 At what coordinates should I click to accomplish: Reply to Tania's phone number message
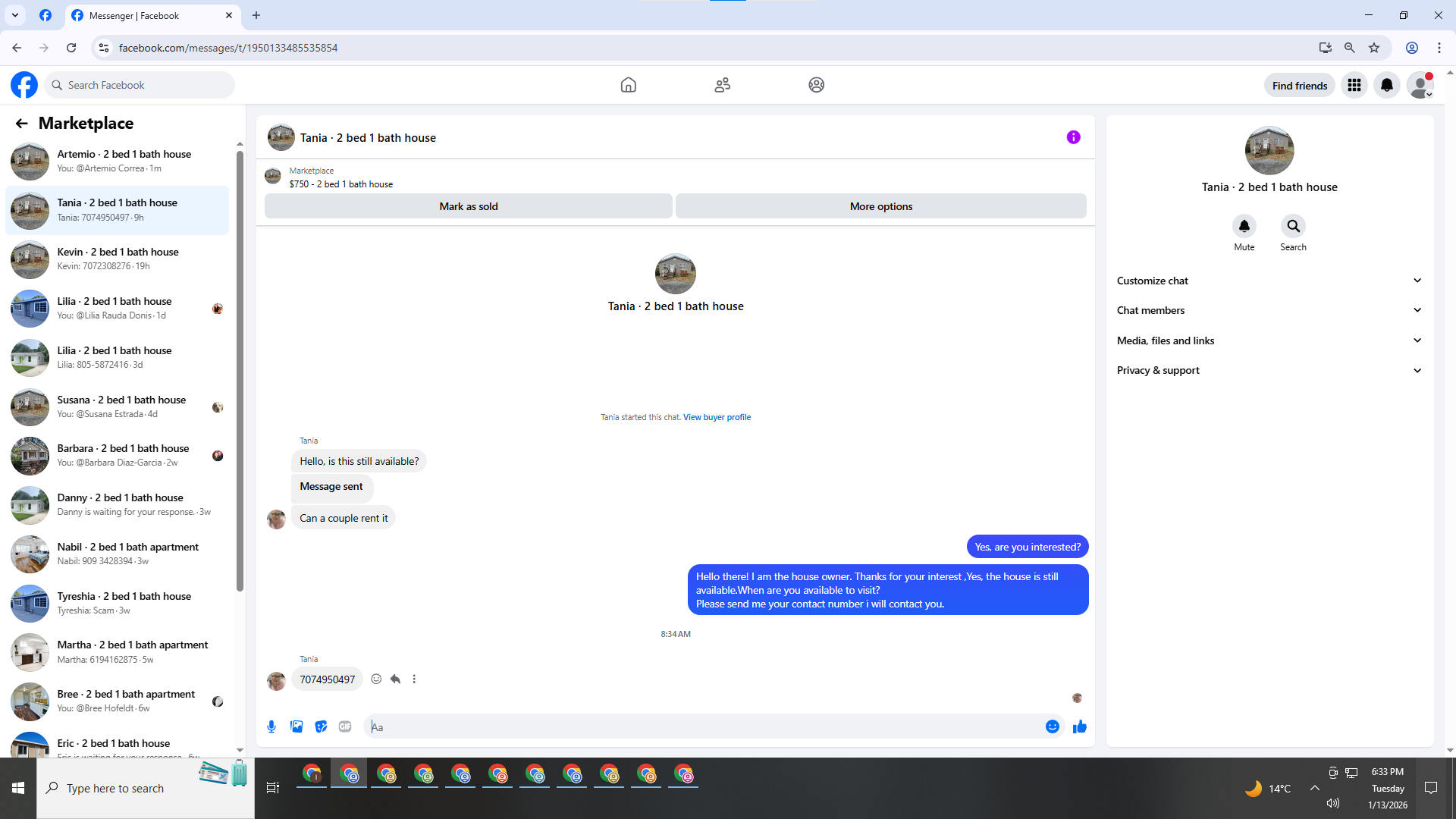[x=395, y=679]
